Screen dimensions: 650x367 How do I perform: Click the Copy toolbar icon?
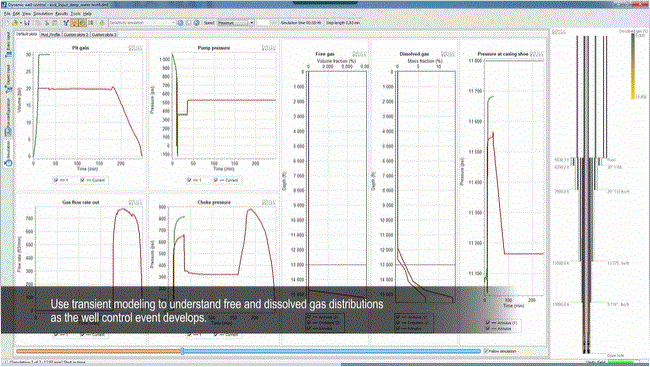tap(39, 23)
